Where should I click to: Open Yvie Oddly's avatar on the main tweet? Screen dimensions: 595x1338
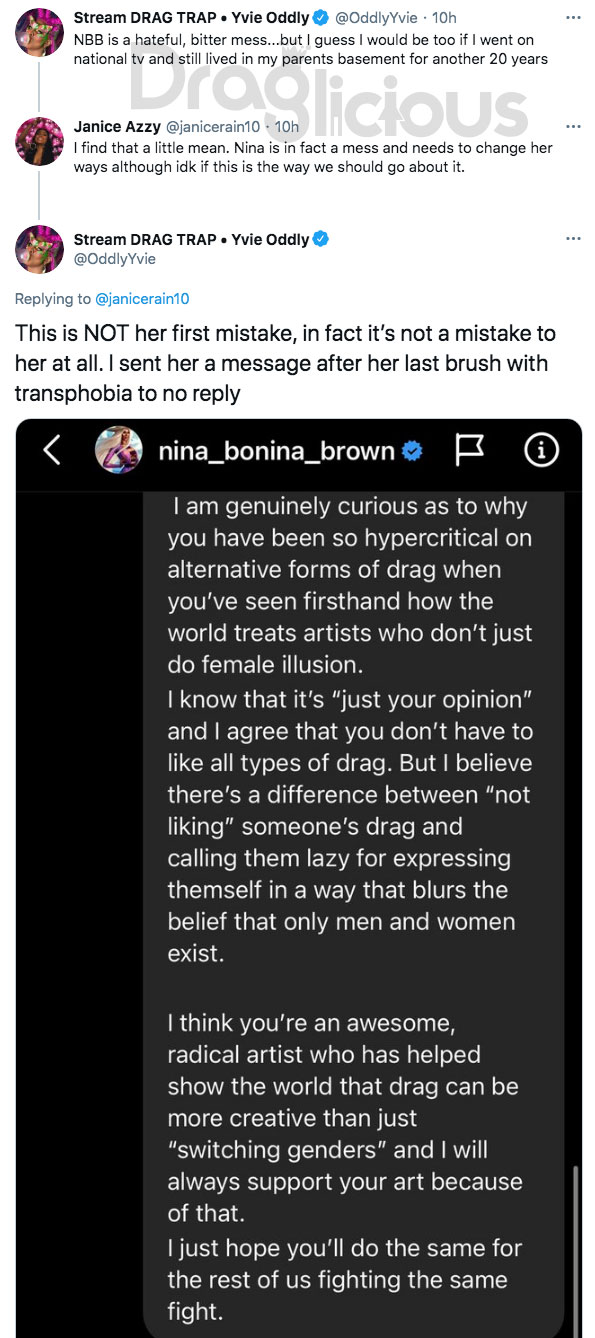tap(41, 250)
